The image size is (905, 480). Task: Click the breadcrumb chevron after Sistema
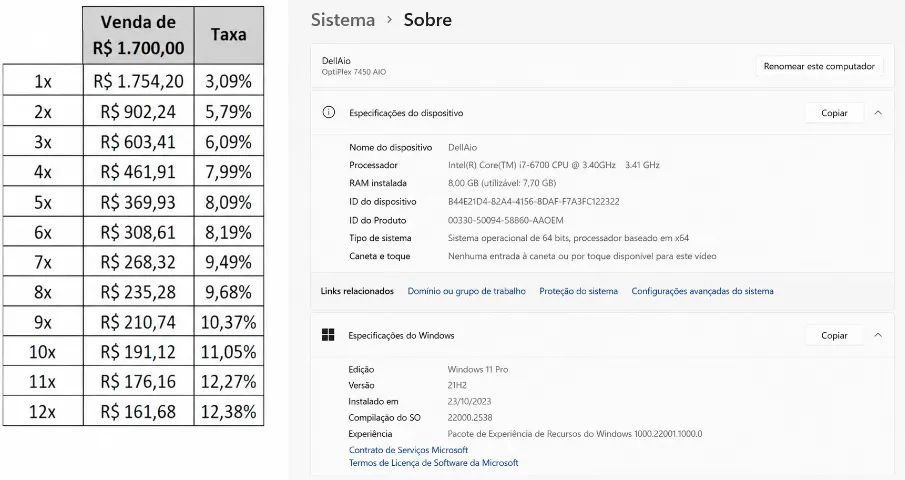pos(390,20)
